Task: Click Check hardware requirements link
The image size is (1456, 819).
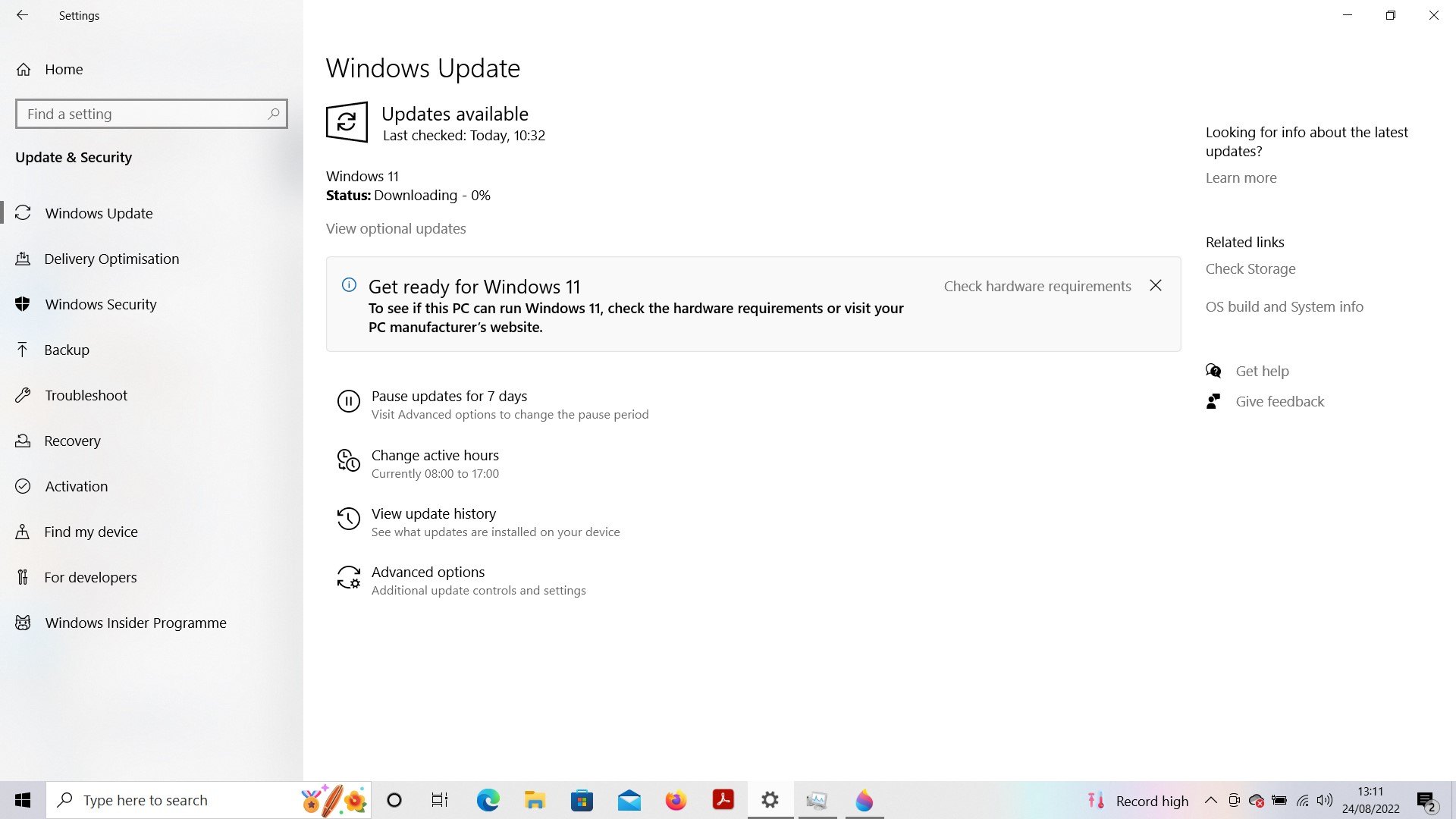Action: [1037, 286]
